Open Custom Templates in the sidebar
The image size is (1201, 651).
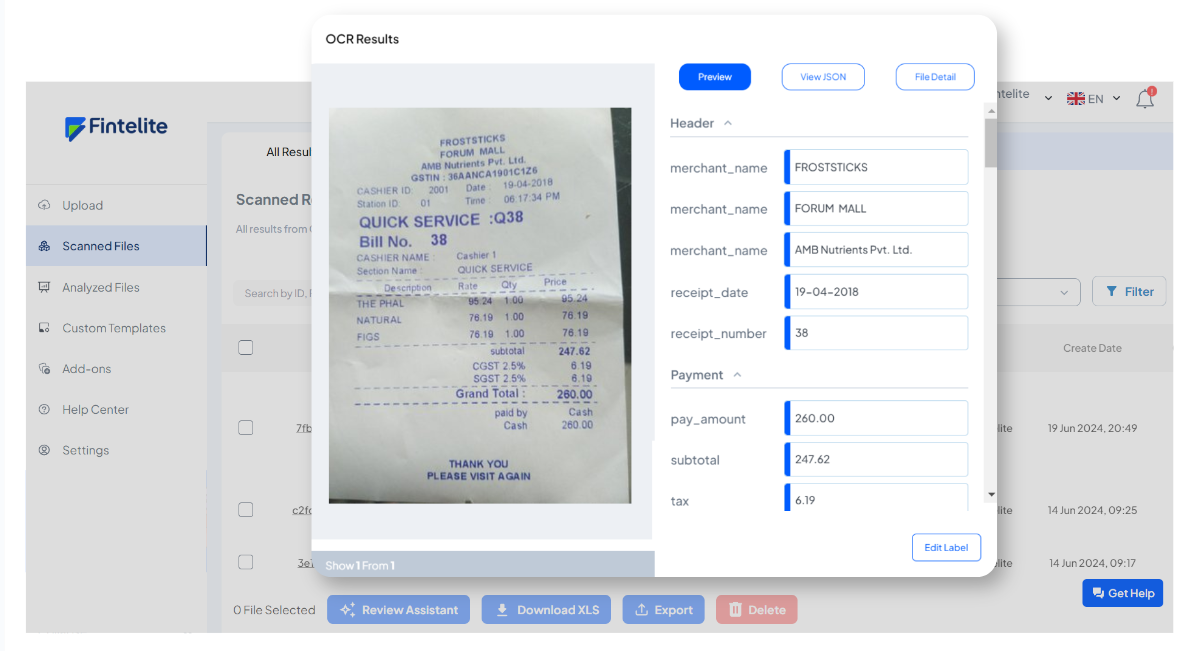pyautogui.click(x=116, y=328)
